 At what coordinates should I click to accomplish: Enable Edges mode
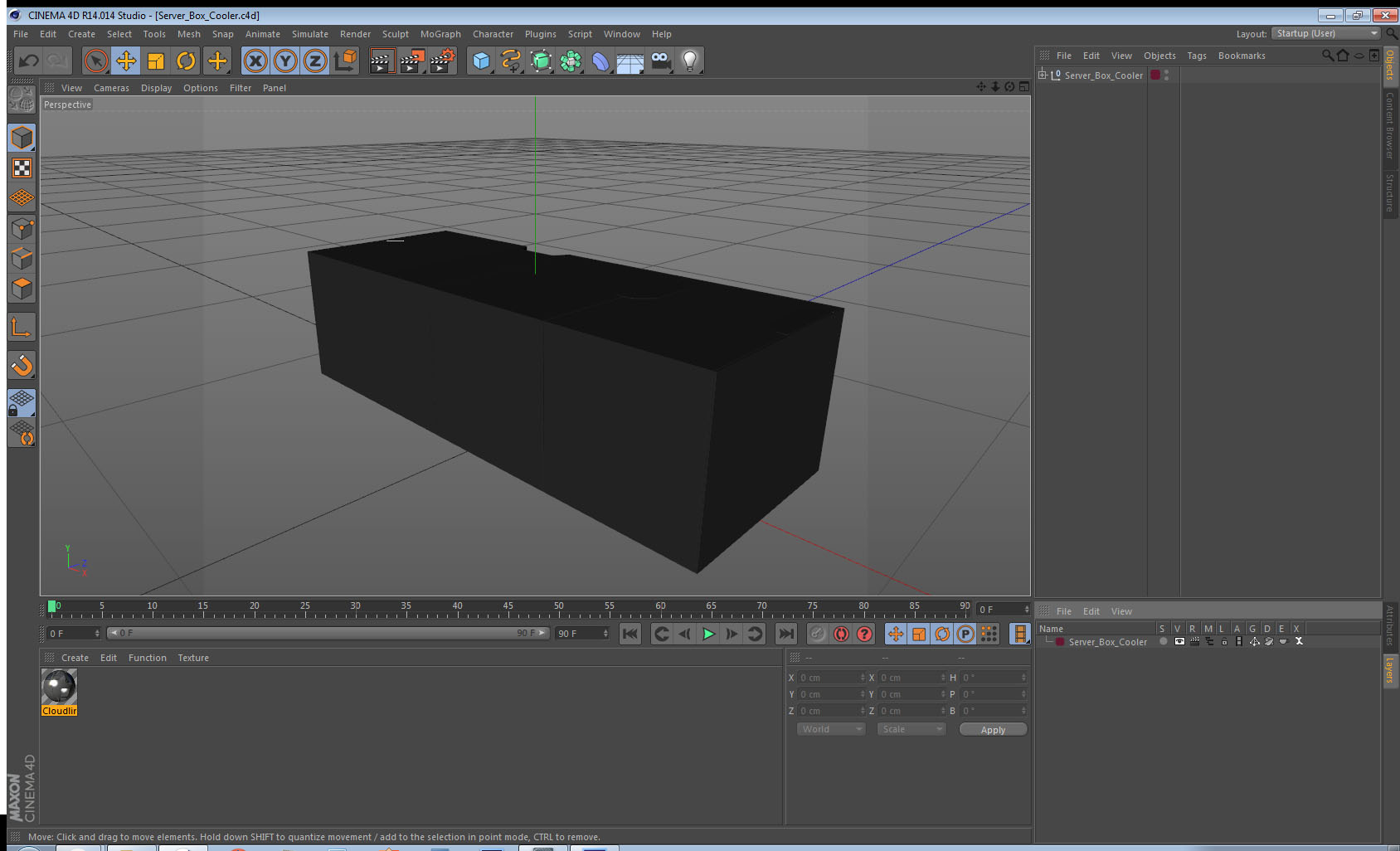[22, 258]
